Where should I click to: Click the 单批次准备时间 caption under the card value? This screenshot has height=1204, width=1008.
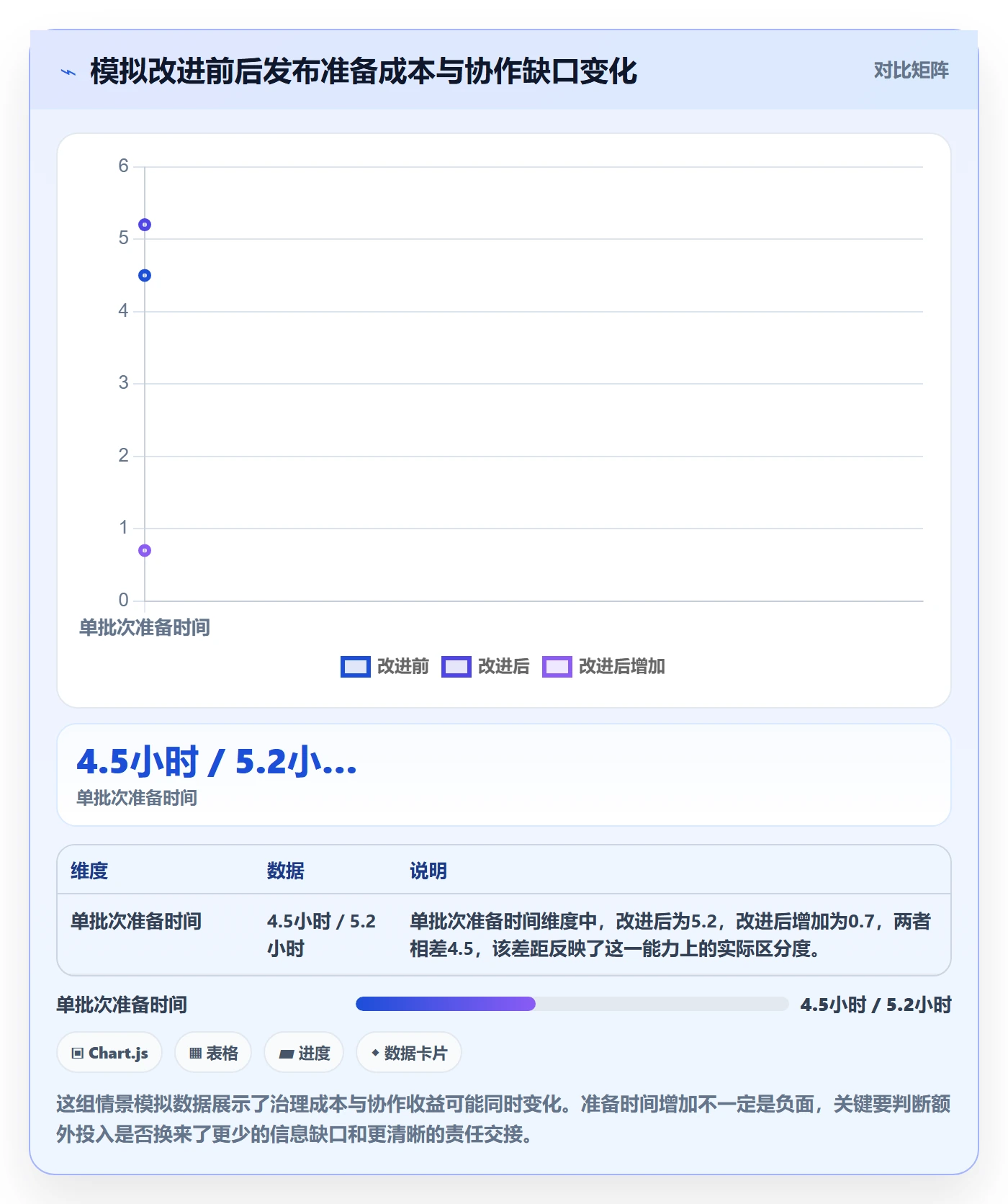click(137, 798)
